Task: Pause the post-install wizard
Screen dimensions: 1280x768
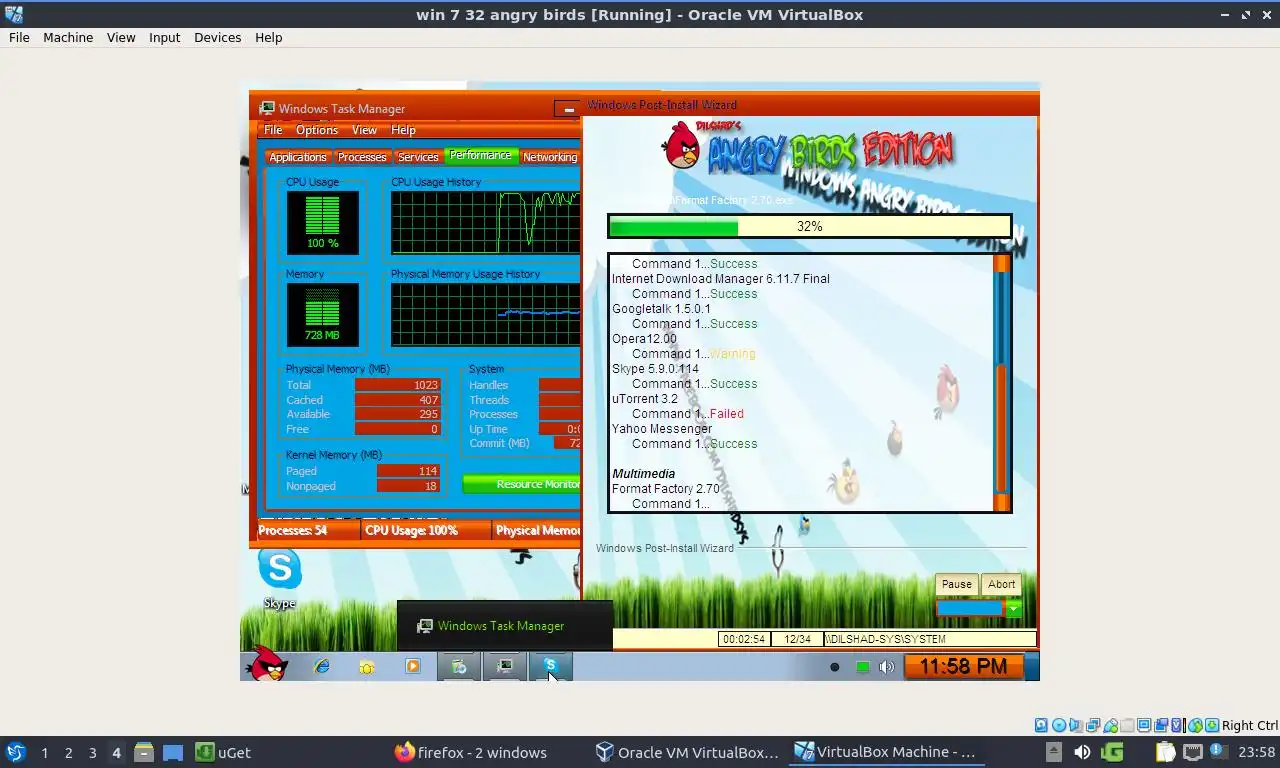Action: point(956,584)
